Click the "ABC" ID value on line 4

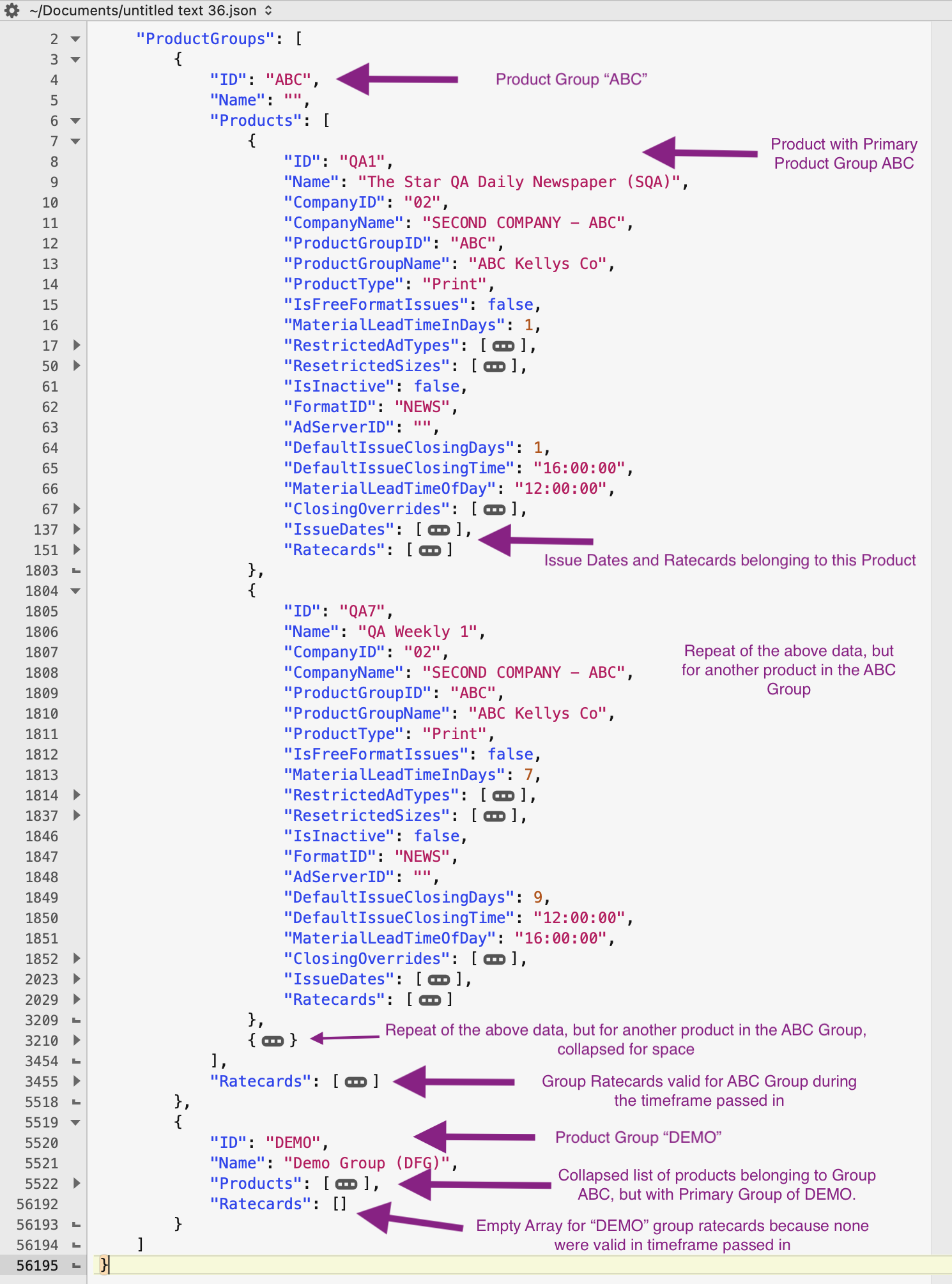pyautogui.click(x=288, y=80)
